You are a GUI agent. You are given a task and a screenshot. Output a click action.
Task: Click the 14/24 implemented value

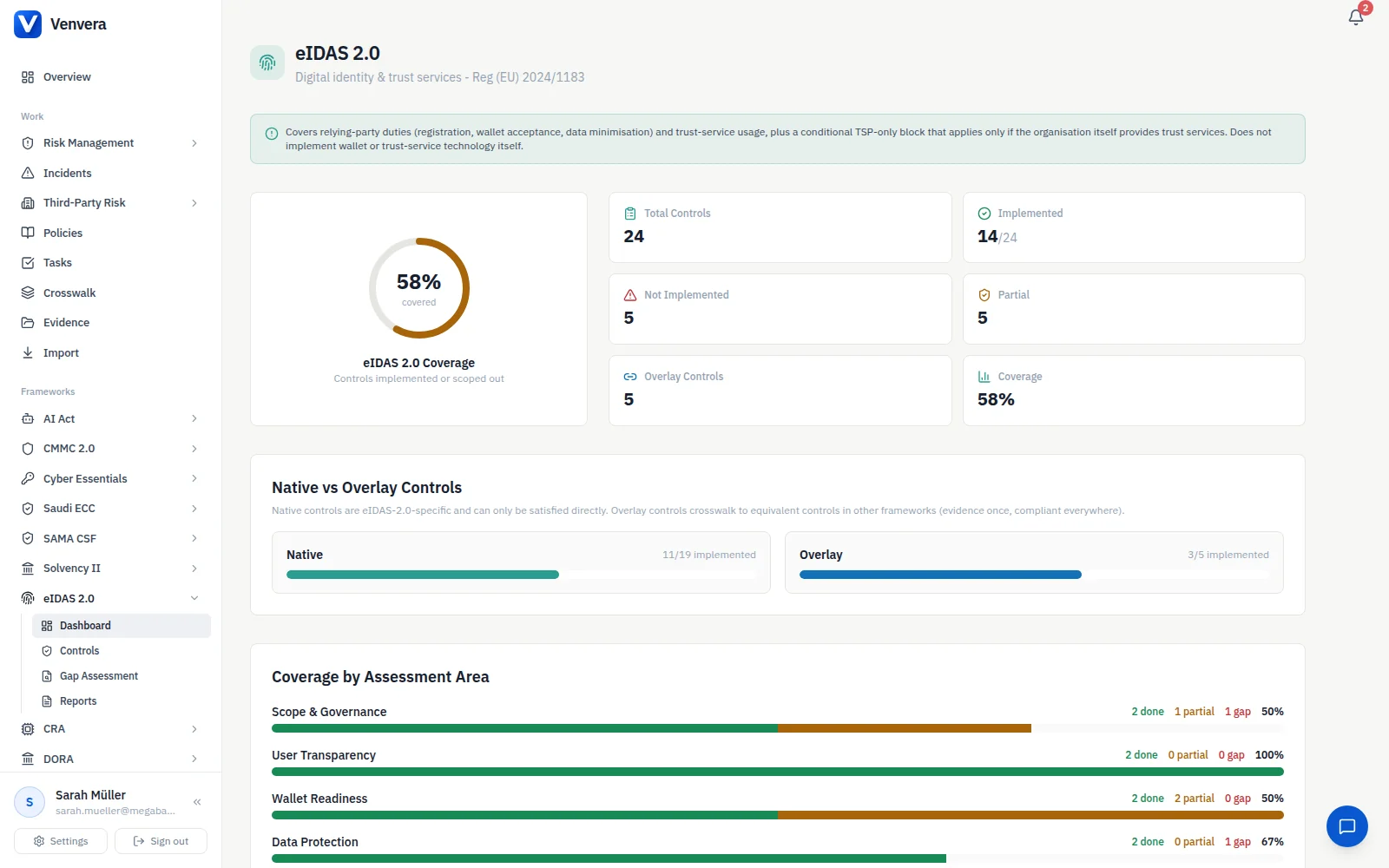coord(997,236)
